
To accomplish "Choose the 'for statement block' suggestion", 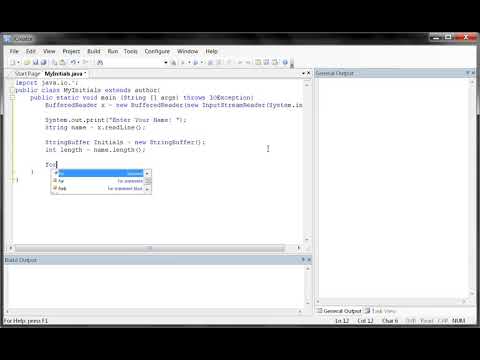I will coord(98,188).
